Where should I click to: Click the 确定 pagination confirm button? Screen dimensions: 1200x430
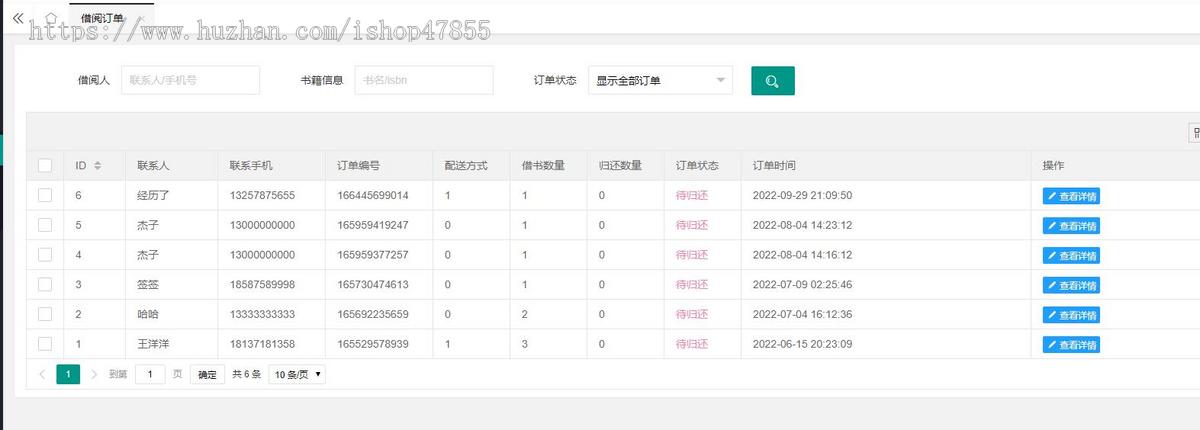[x=207, y=375]
